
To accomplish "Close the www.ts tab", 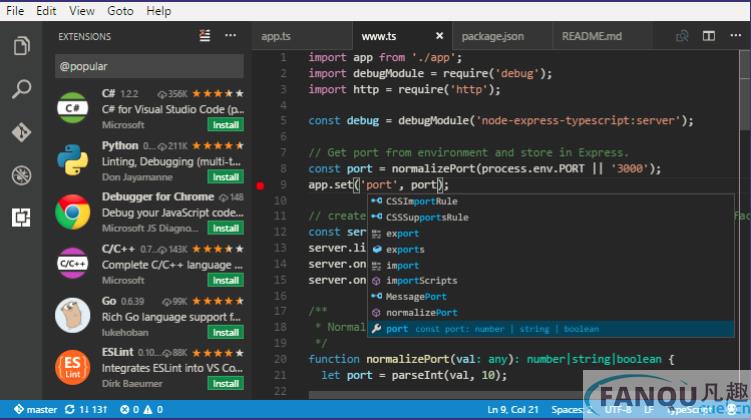I will coord(439,36).
